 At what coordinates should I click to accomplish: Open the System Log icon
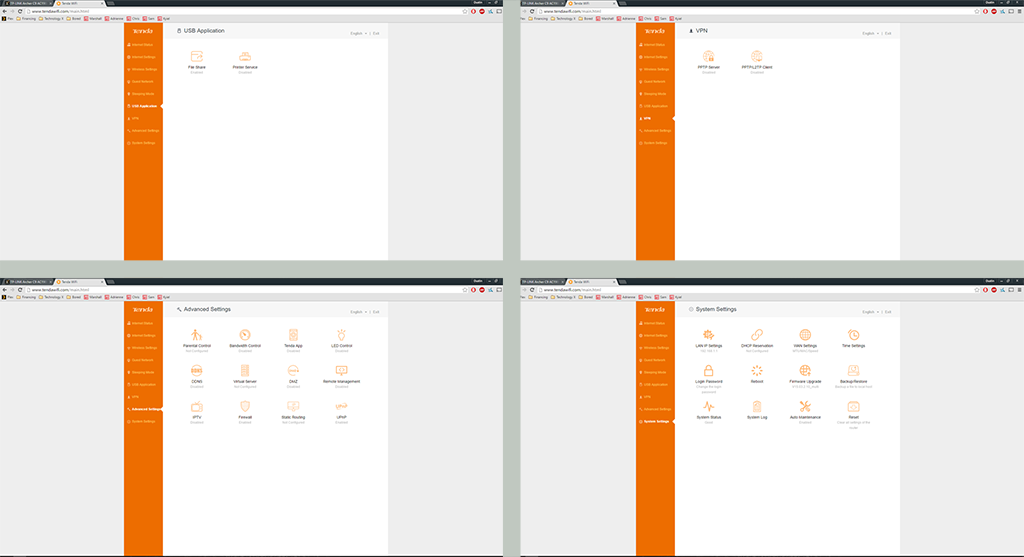coord(757,407)
